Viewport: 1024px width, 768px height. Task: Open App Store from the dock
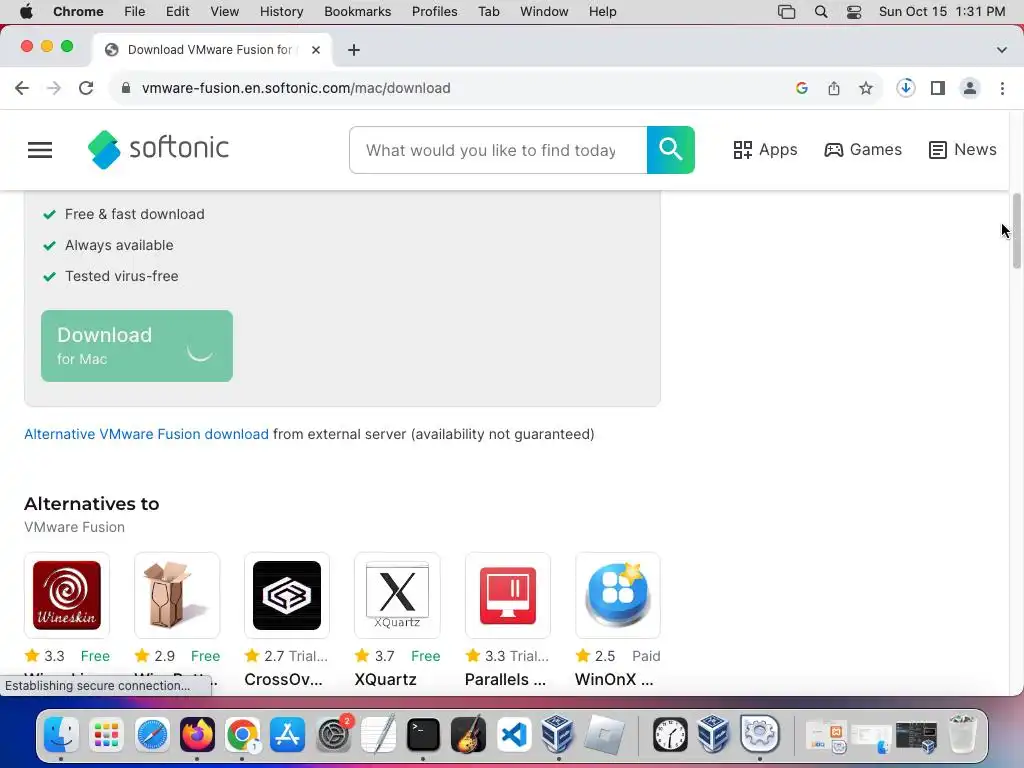287,734
